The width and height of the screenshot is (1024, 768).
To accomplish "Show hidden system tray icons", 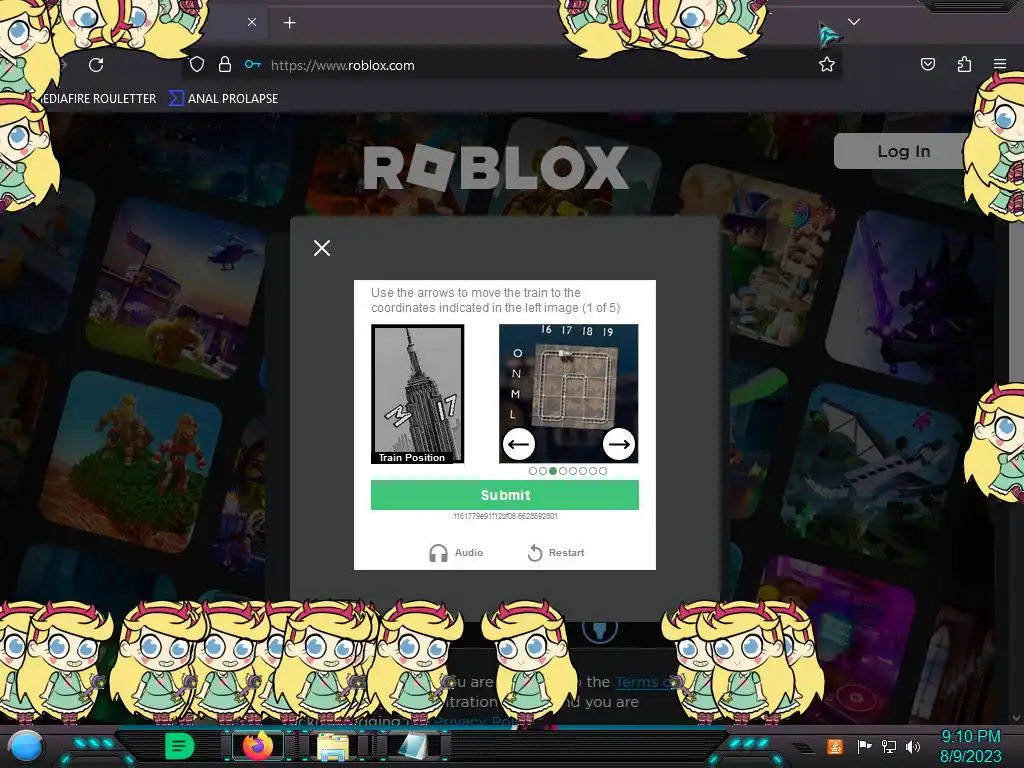I will coord(803,748).
